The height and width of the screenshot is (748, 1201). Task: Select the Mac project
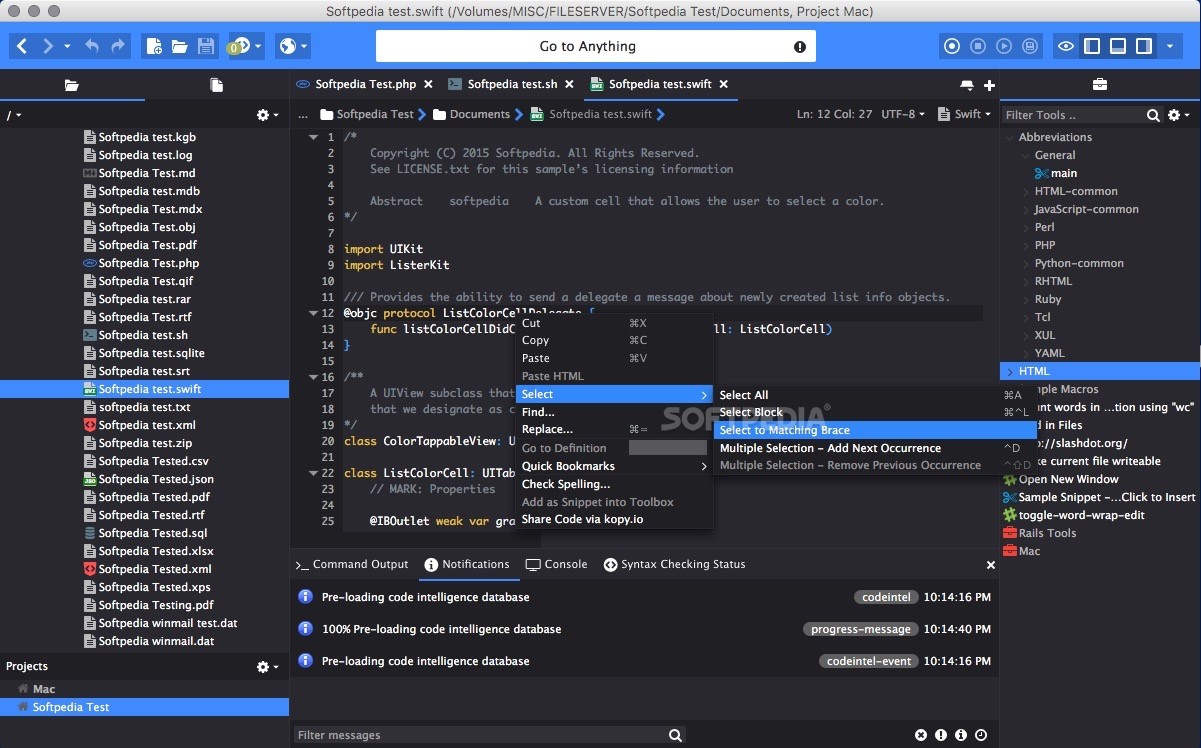point(44,689)
